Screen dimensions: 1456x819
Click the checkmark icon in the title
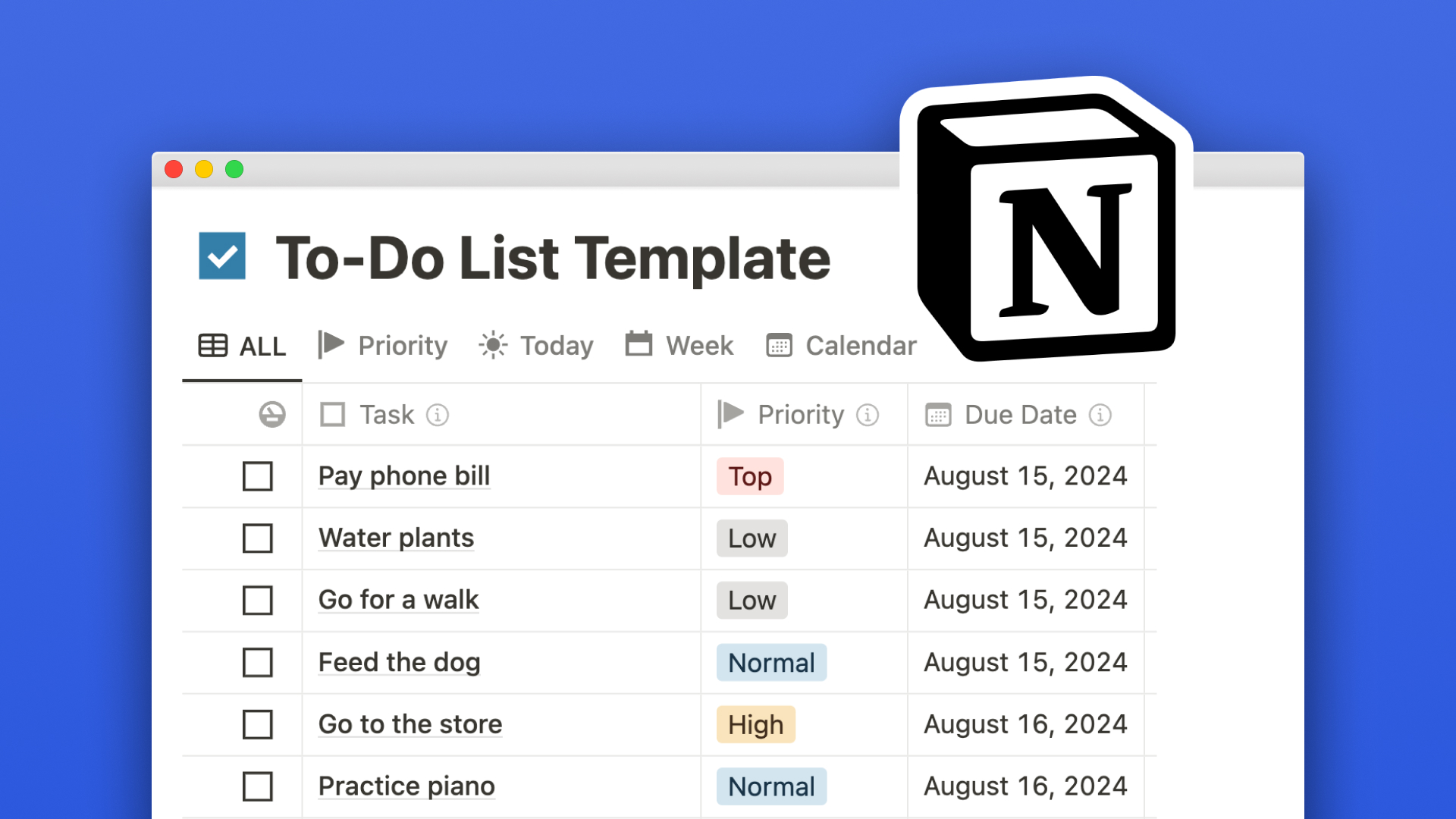(222, 256)
